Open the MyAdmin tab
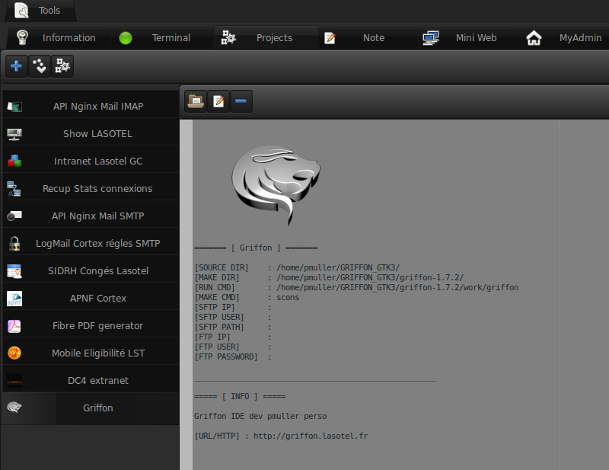Viewport: 609px width, 470px height. pos(565,38)
